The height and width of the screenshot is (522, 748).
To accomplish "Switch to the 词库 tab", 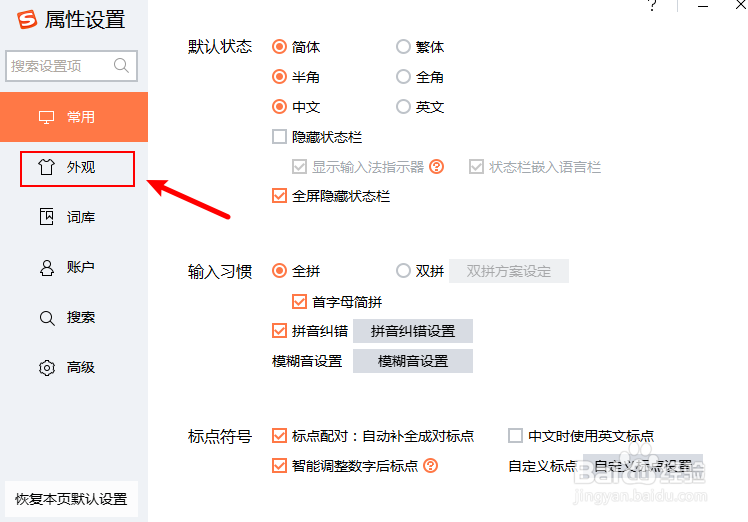I will (x=74, y=217).
